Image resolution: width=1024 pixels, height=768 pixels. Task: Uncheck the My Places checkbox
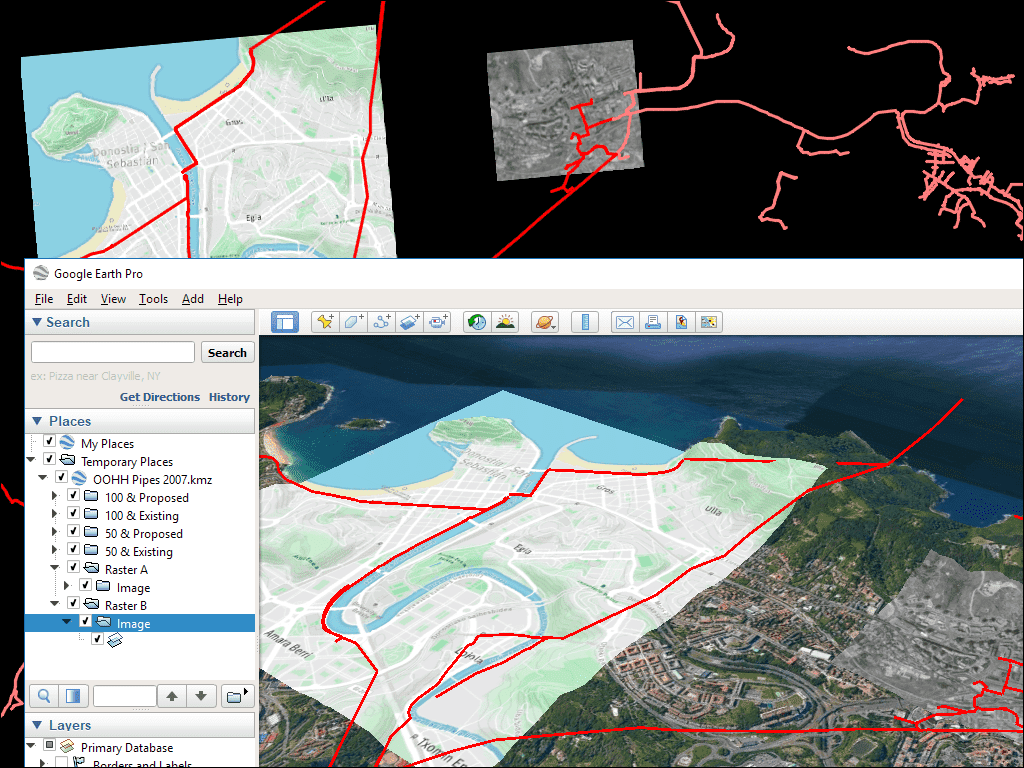49,443
